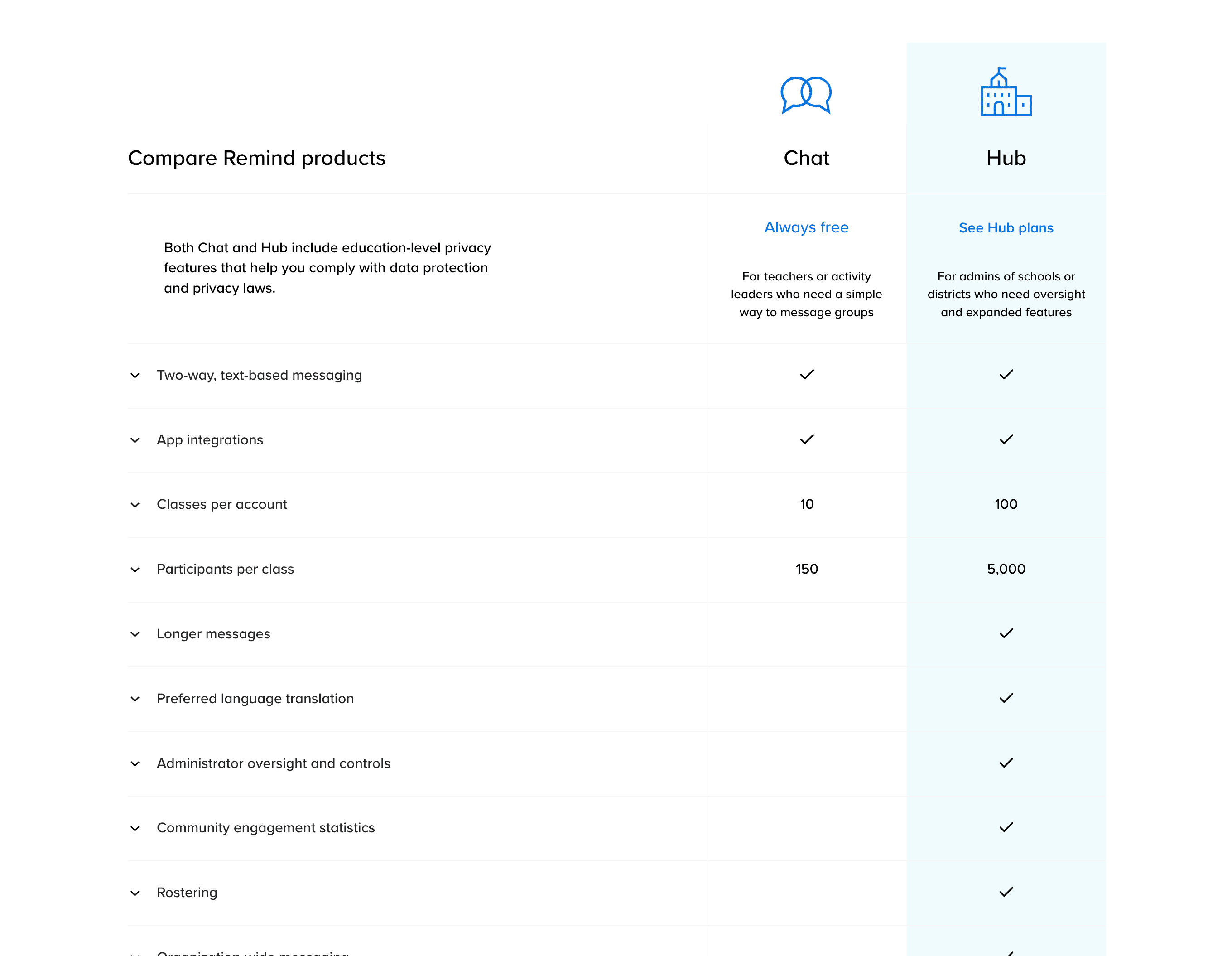Expand the Classes per account row

pyautogui.click(x=135, y=505)
